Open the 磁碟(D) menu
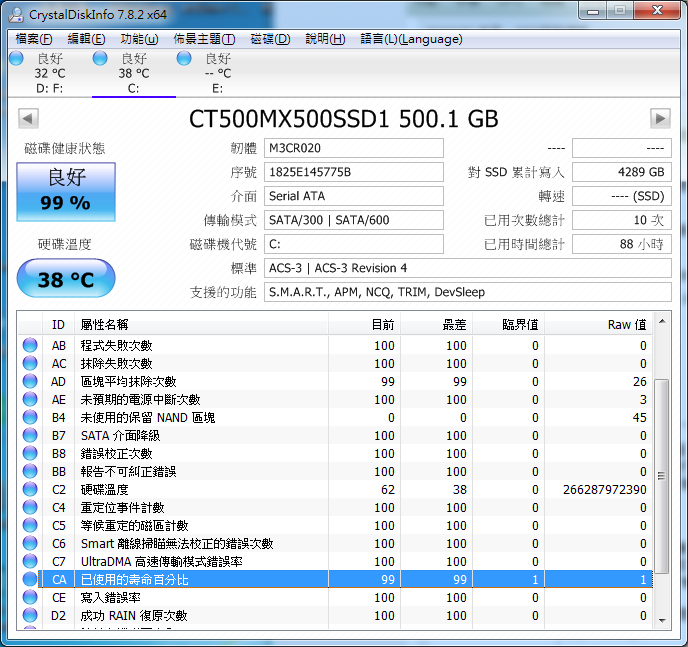 270,39
